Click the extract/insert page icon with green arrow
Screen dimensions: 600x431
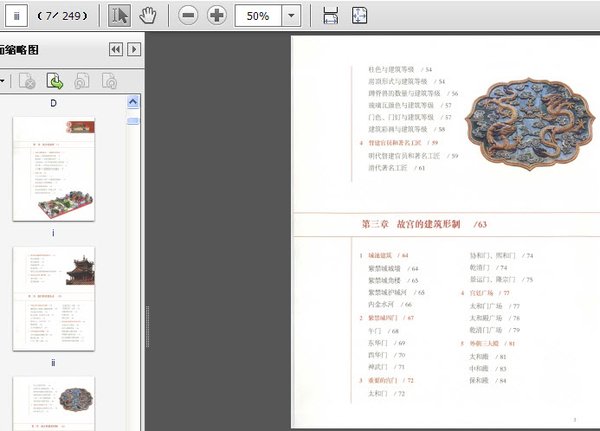coord(55,81)
